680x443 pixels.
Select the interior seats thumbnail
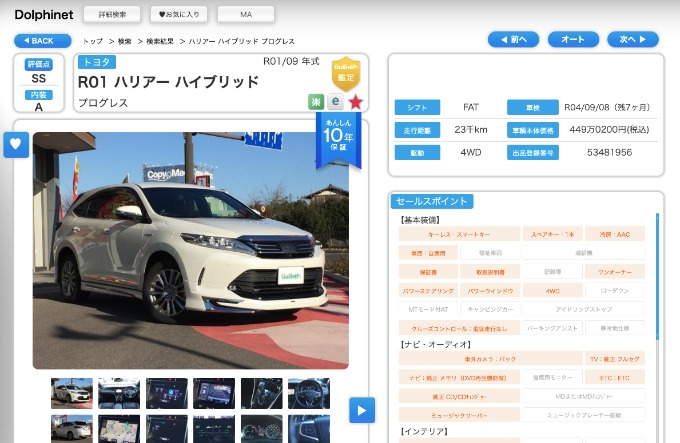tap(119, 393)
